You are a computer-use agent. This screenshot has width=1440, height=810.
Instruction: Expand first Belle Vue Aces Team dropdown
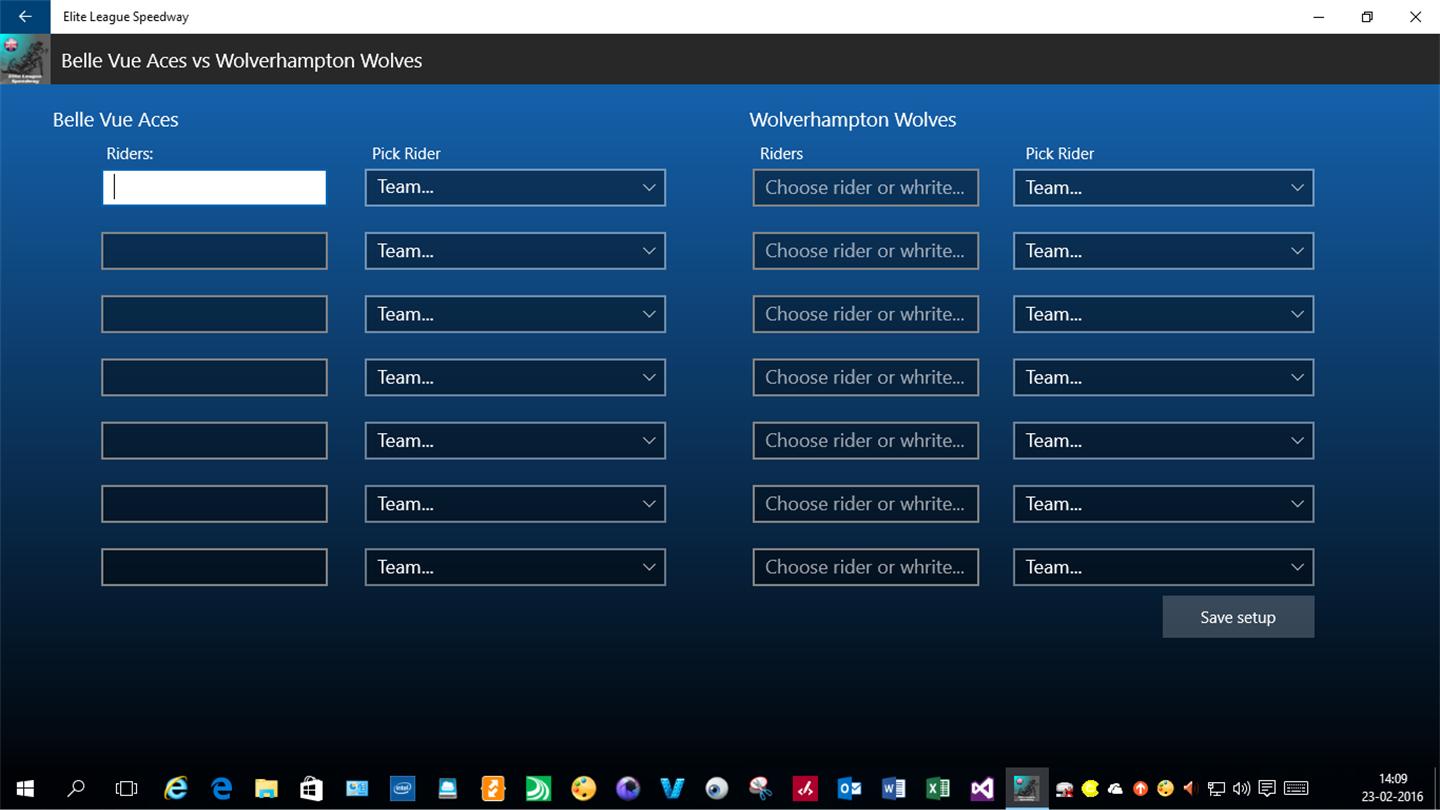tap(515, 187)
